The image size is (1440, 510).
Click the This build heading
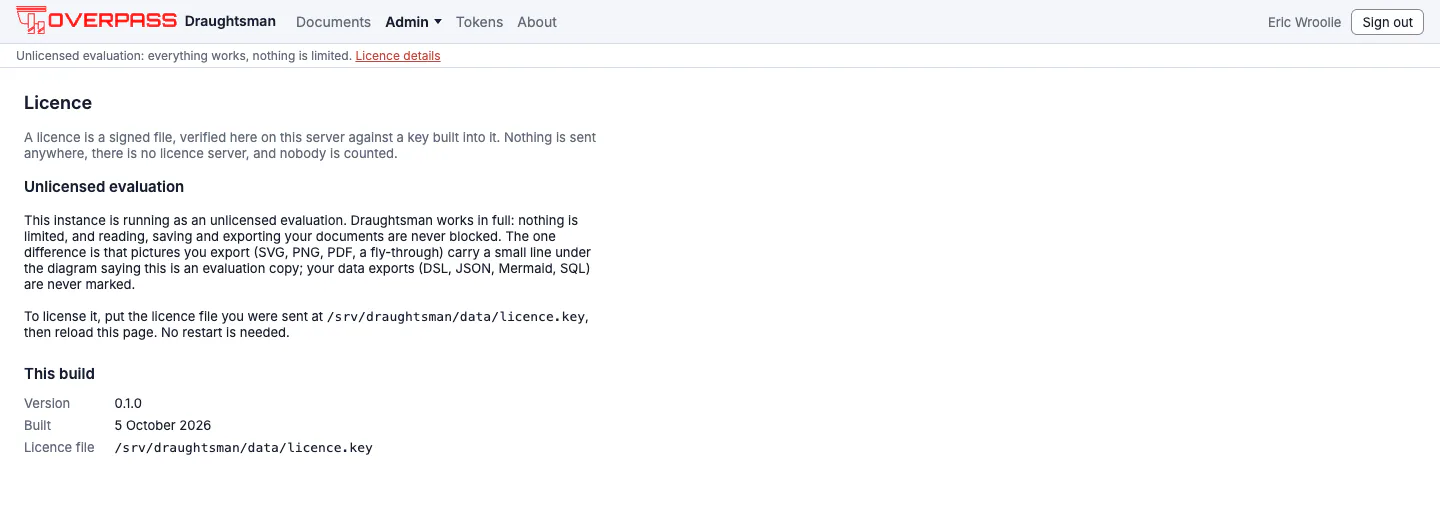click(x=59, y=374)
